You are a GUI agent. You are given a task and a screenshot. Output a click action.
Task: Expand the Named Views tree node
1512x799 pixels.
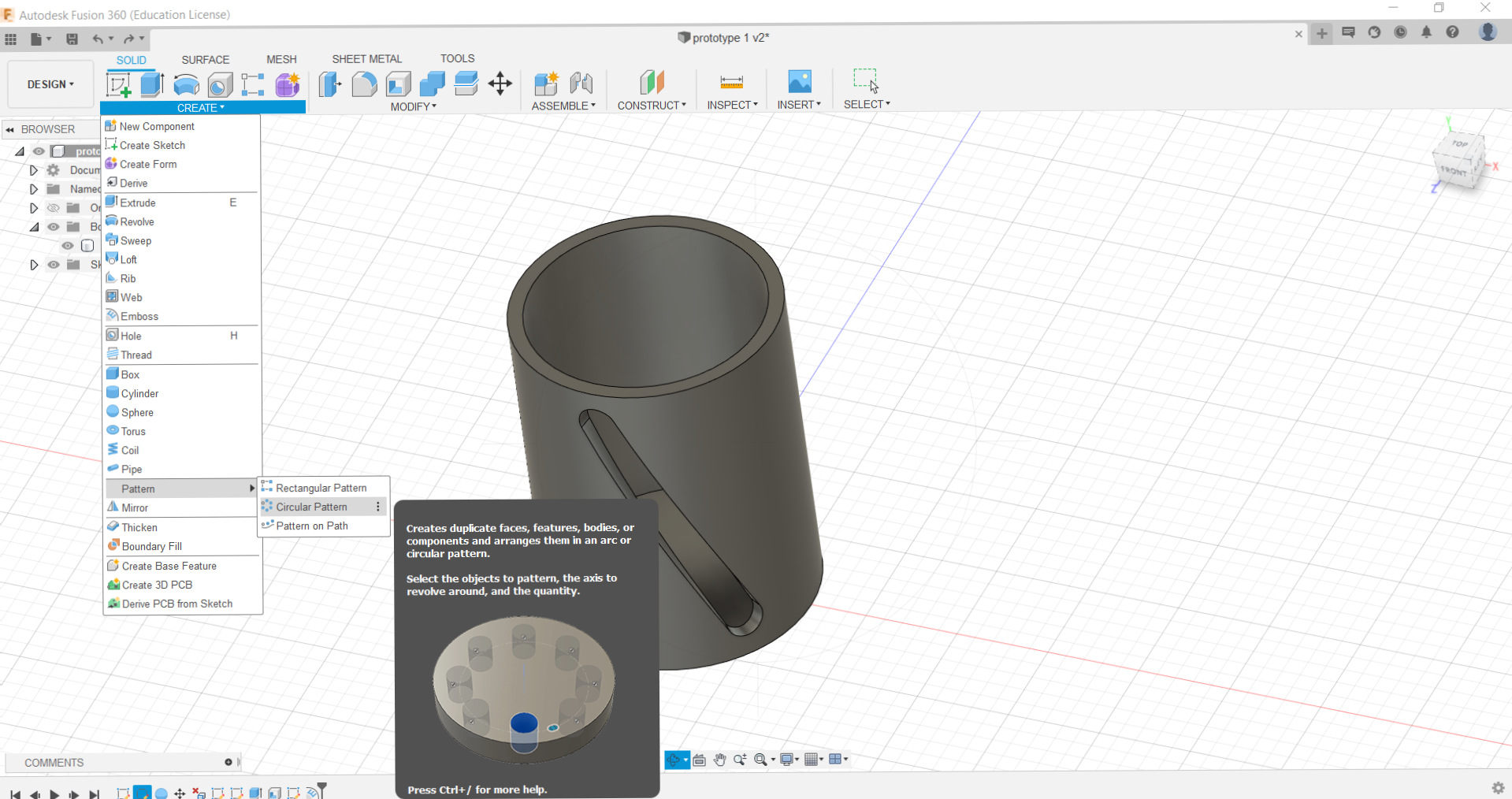[x=33, y=189]
